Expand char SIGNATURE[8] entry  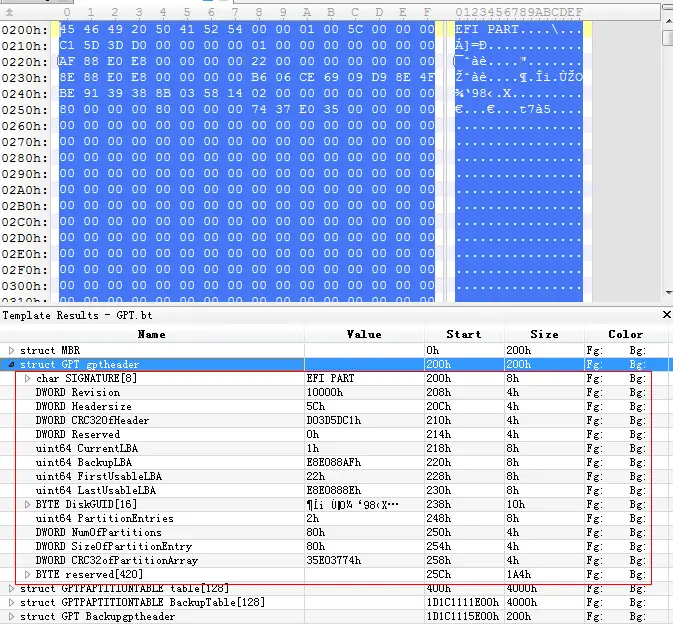point(27,378)
